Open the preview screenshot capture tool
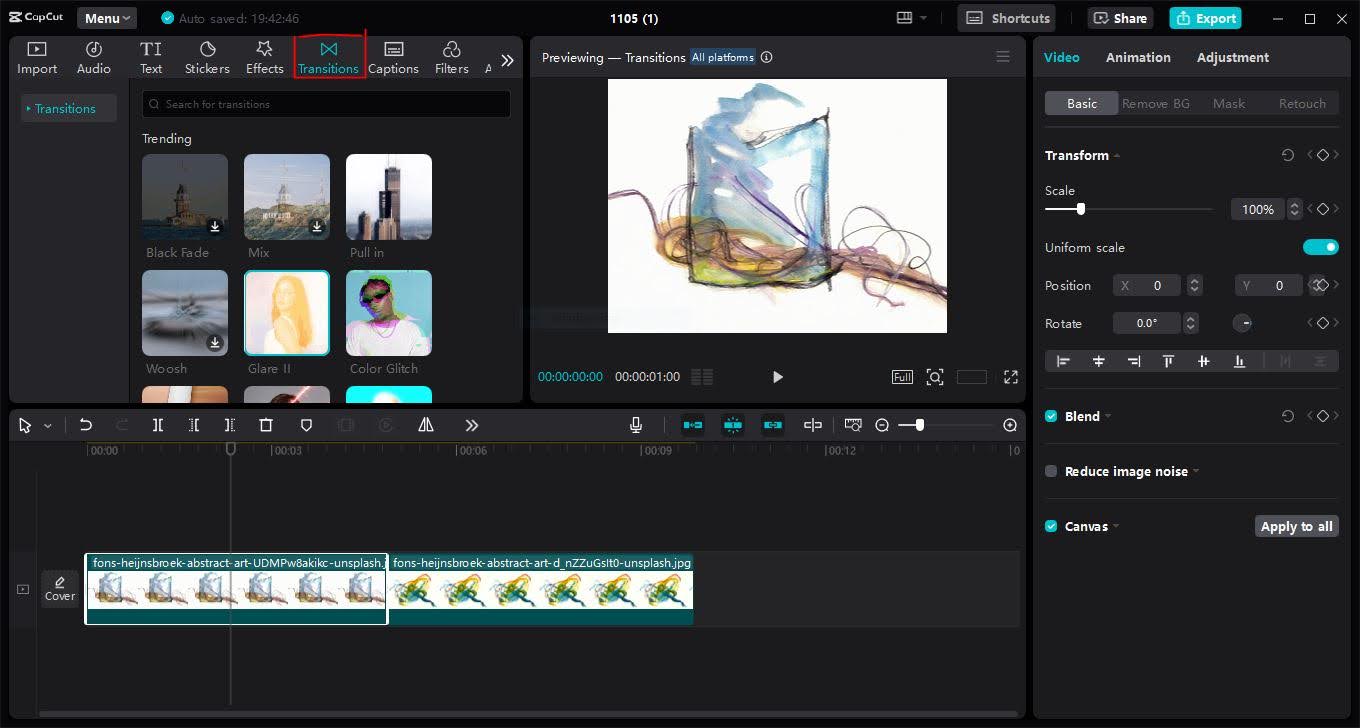 pyautogui.click(x=935, y=377)
